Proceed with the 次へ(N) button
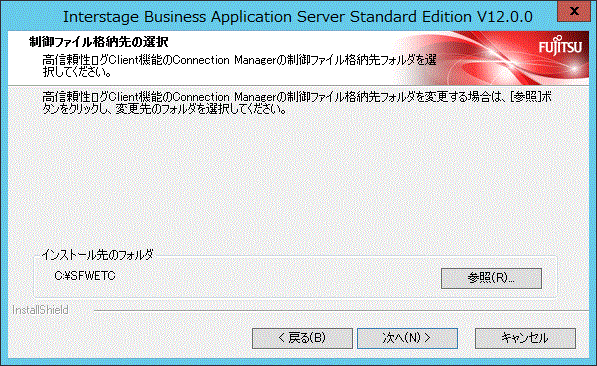 click(407, 338)
